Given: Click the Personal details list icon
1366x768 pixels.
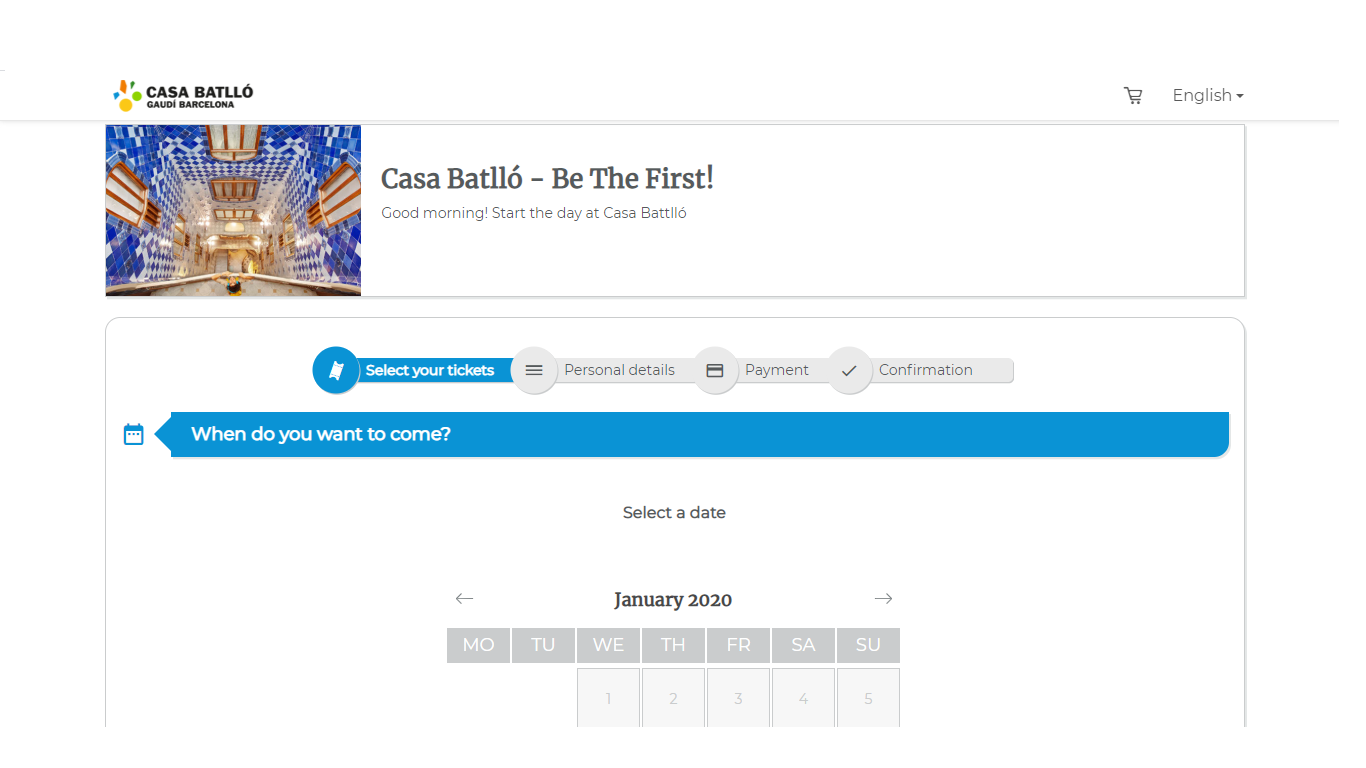Looking at the screenshot, I should pos(534,370).
